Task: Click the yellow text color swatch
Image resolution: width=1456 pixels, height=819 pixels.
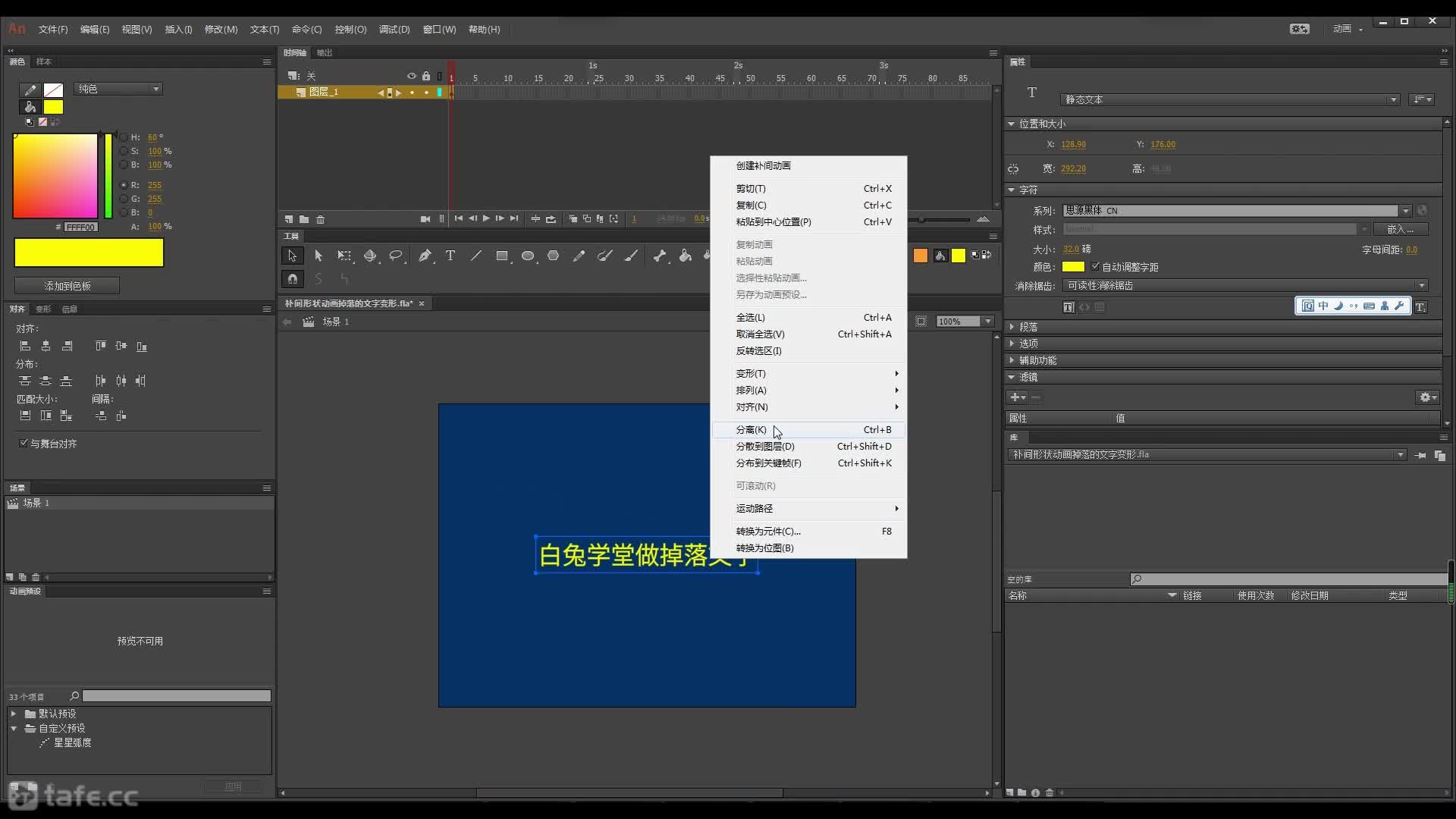Action: pos(1073,267)
